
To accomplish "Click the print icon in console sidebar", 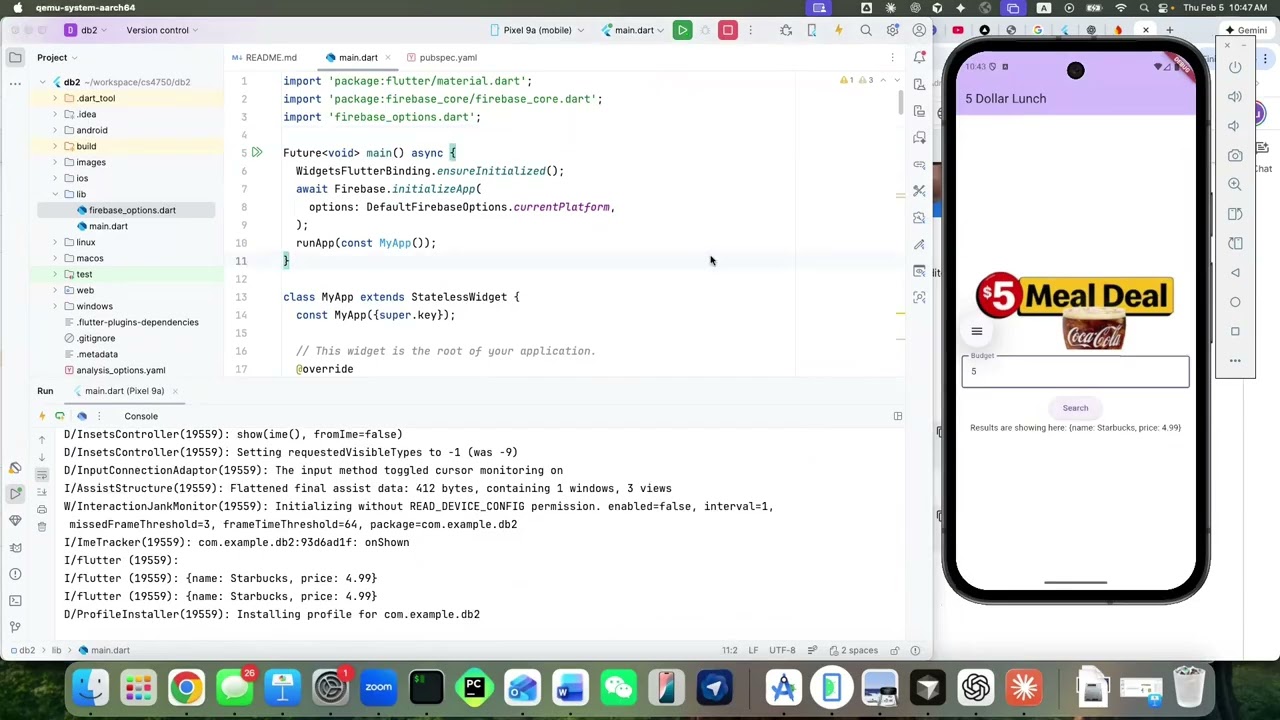I will [42, 509].
